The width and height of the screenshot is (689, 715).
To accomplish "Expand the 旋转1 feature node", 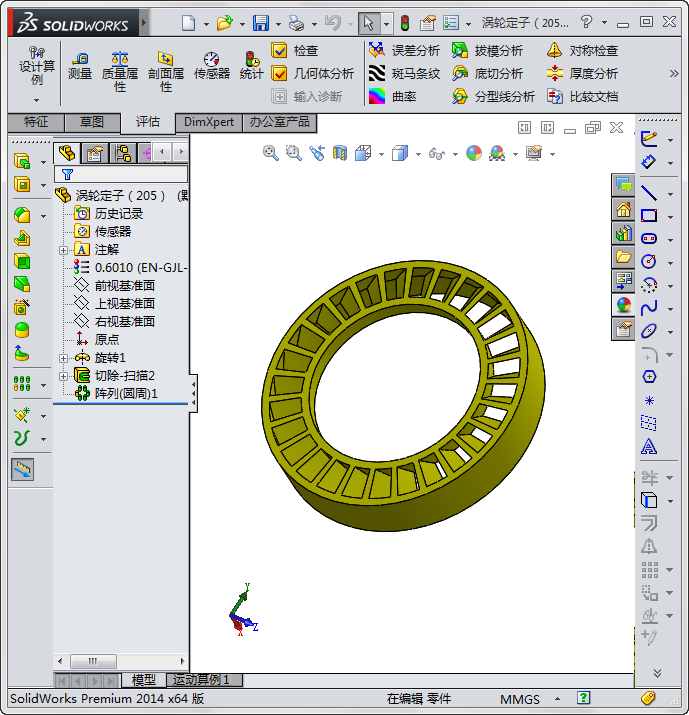I will click(64, 357).
